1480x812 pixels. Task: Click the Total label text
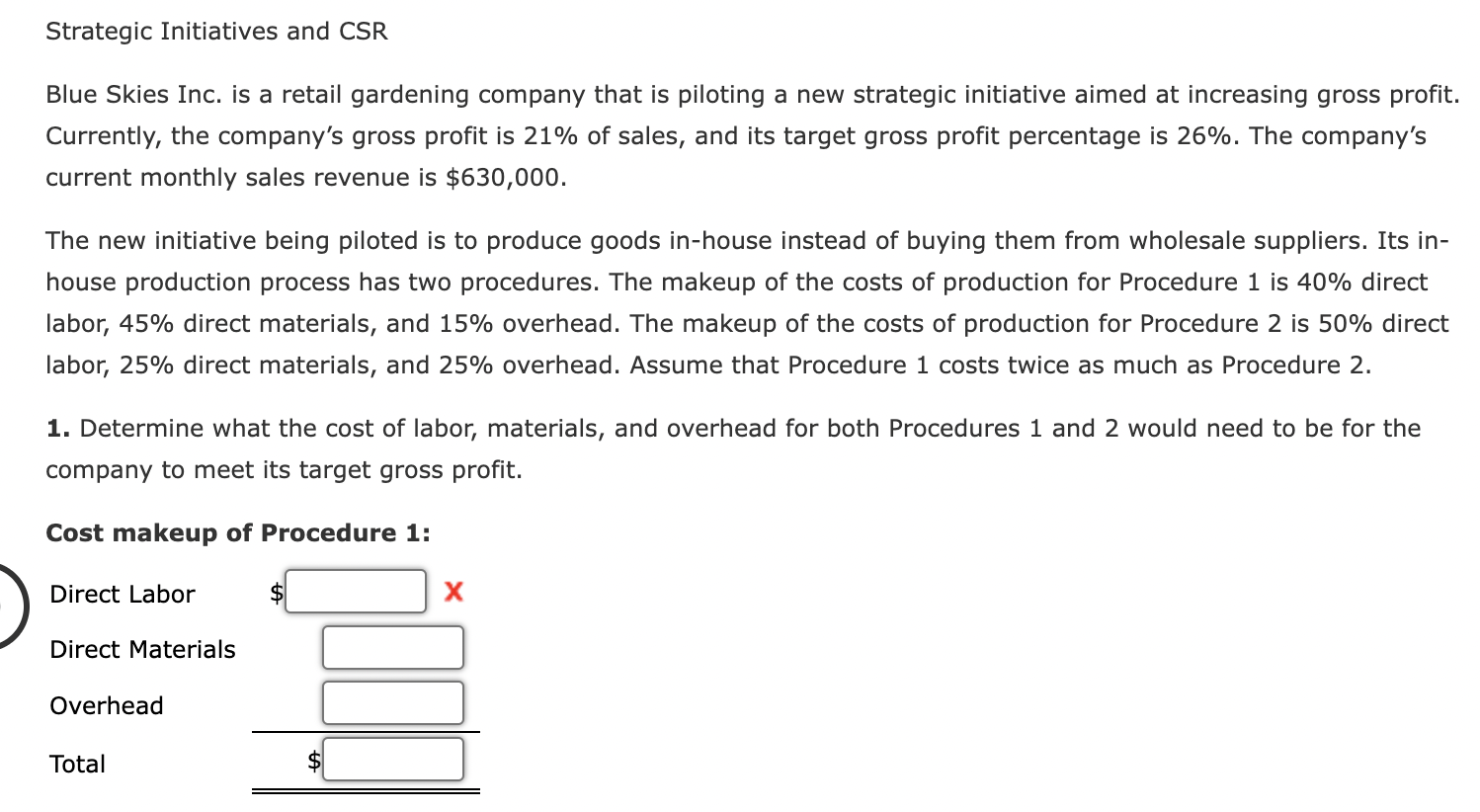77,763
